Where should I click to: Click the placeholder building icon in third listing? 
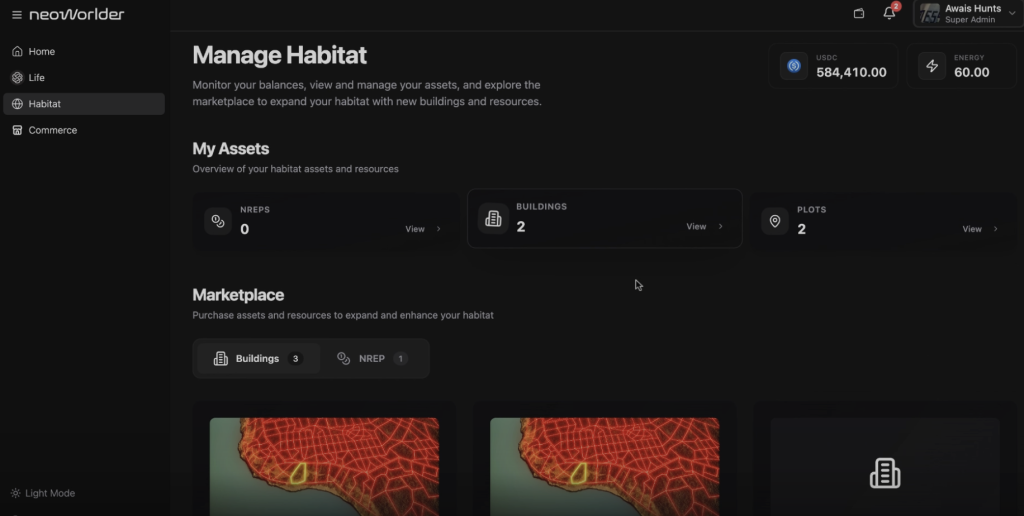(x=885, y=473)
